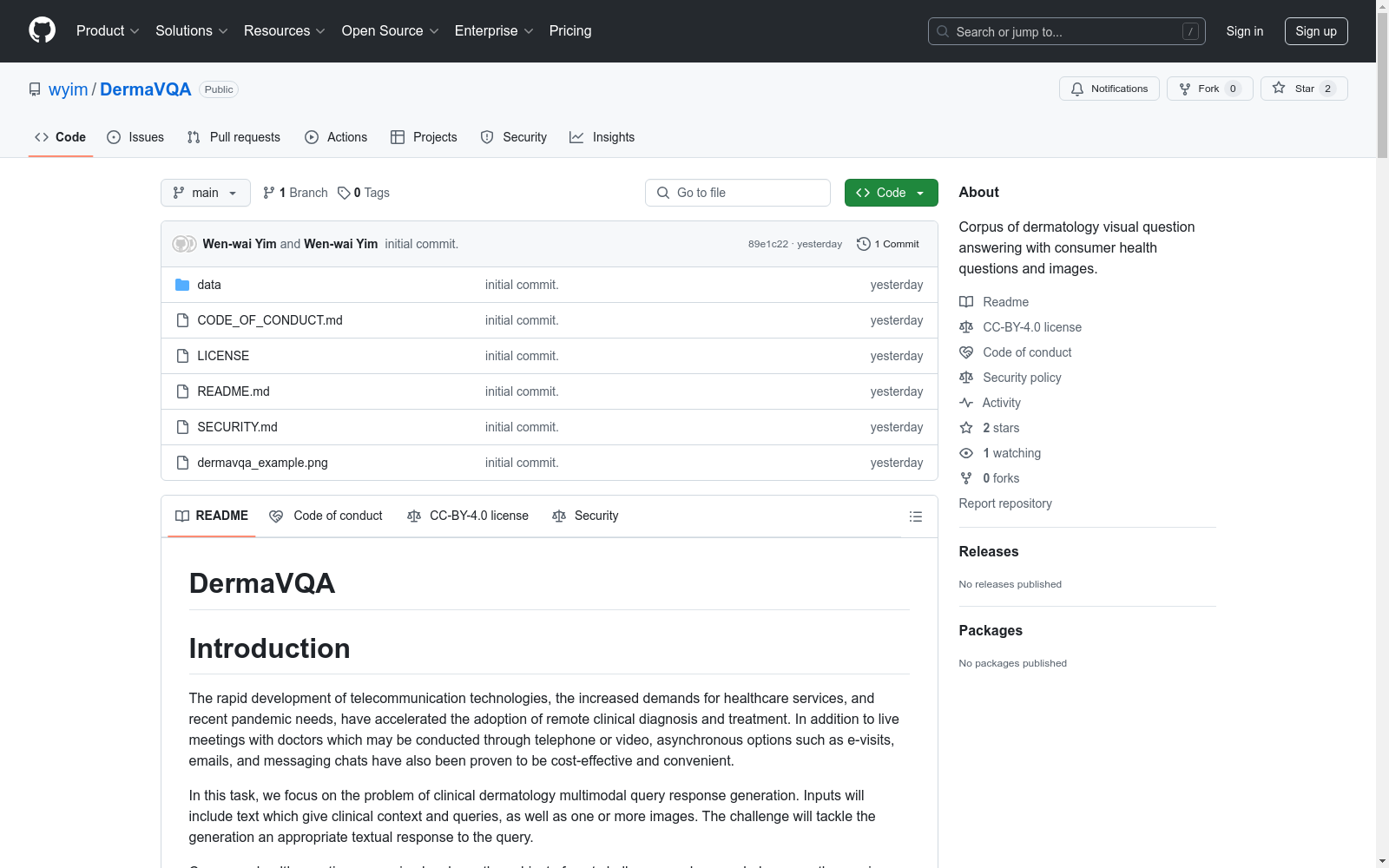1389x868 pixels.
Task: Switch to the Projects tab
Action: 424,137
